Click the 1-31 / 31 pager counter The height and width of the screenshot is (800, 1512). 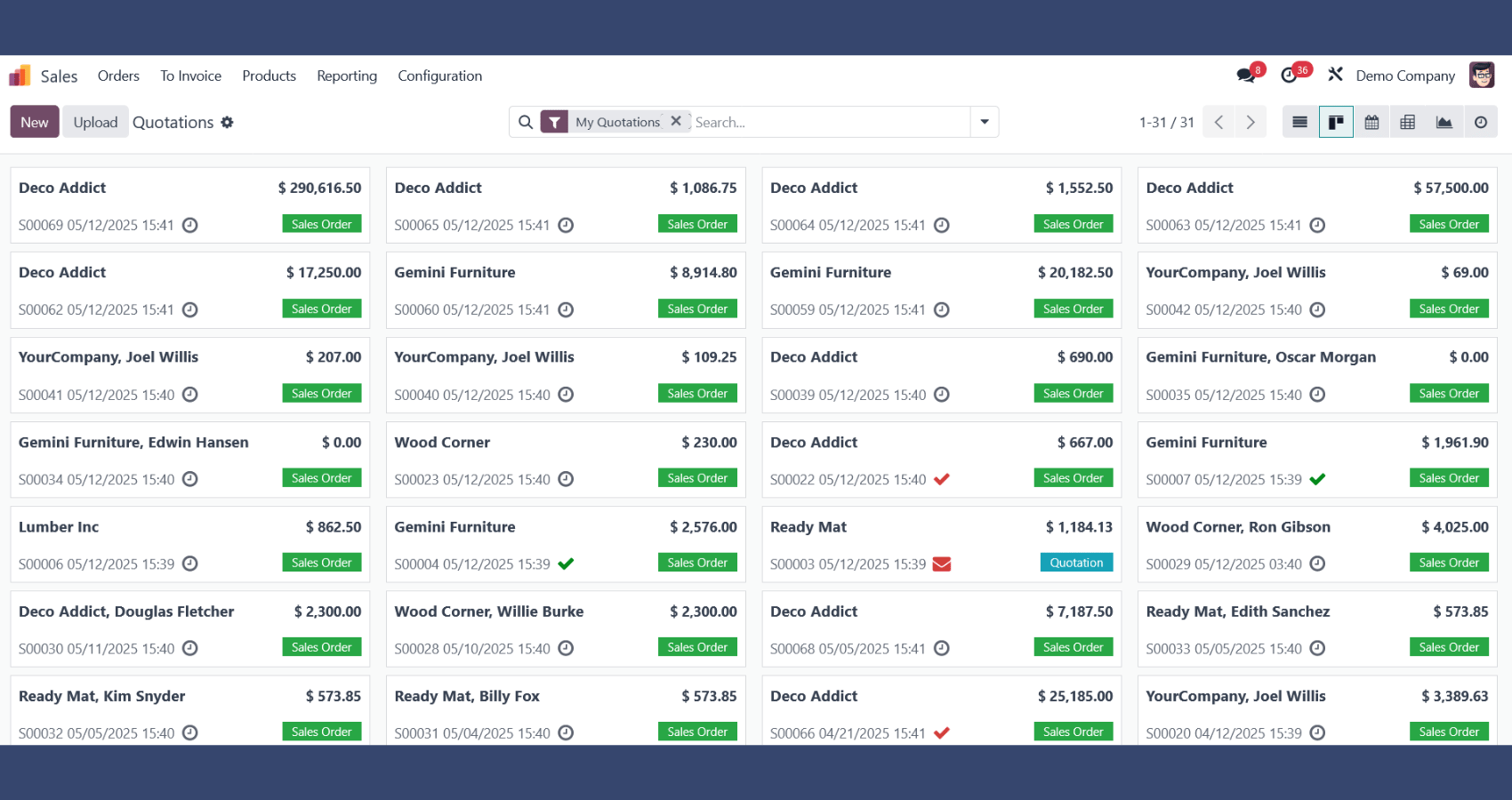pyautogui.click(x=1167, y=122)
